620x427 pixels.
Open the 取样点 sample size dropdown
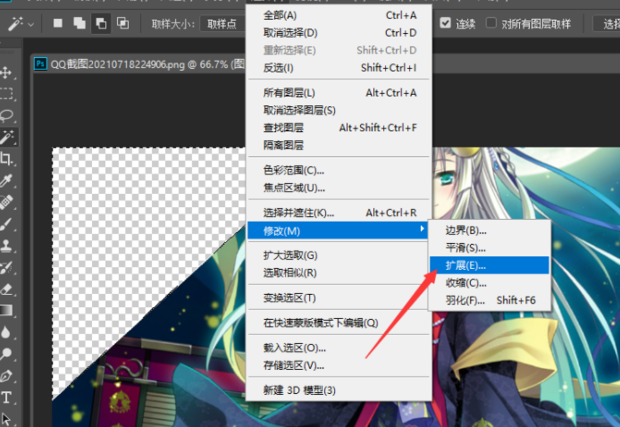click(223, 24)
